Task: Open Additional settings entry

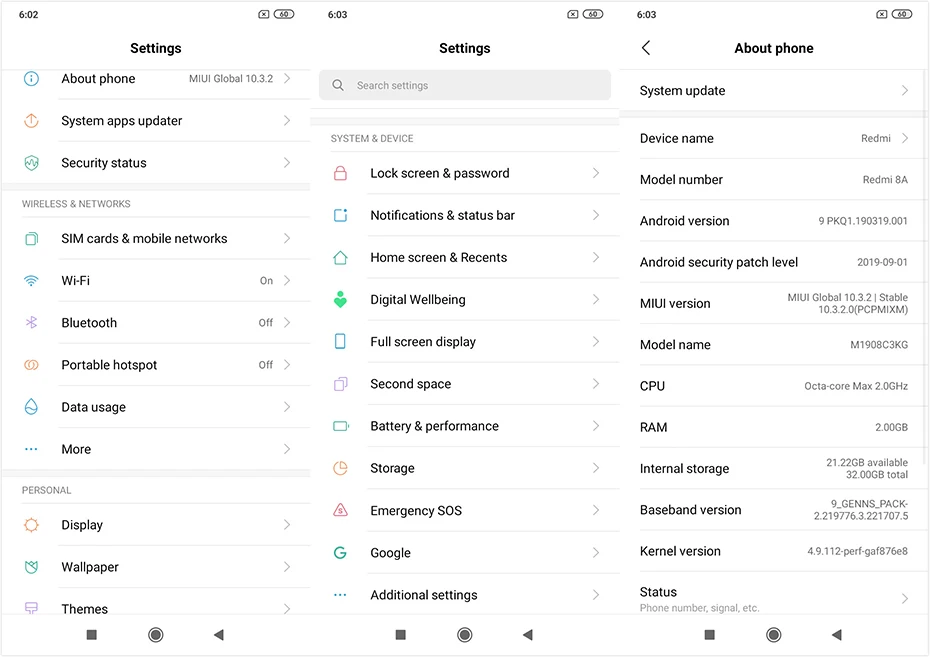Action: tap(466, 595)
